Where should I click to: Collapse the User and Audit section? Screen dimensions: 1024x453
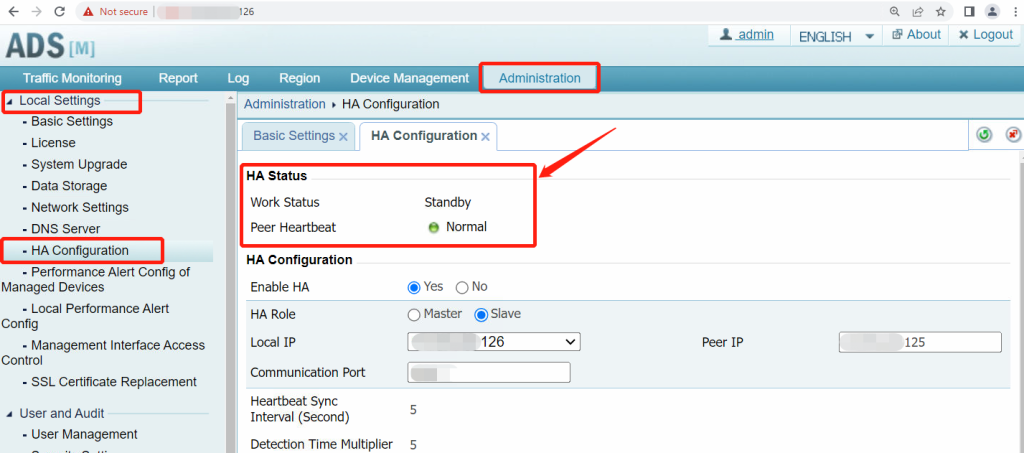pyautogui.click(x=9, y=414)
